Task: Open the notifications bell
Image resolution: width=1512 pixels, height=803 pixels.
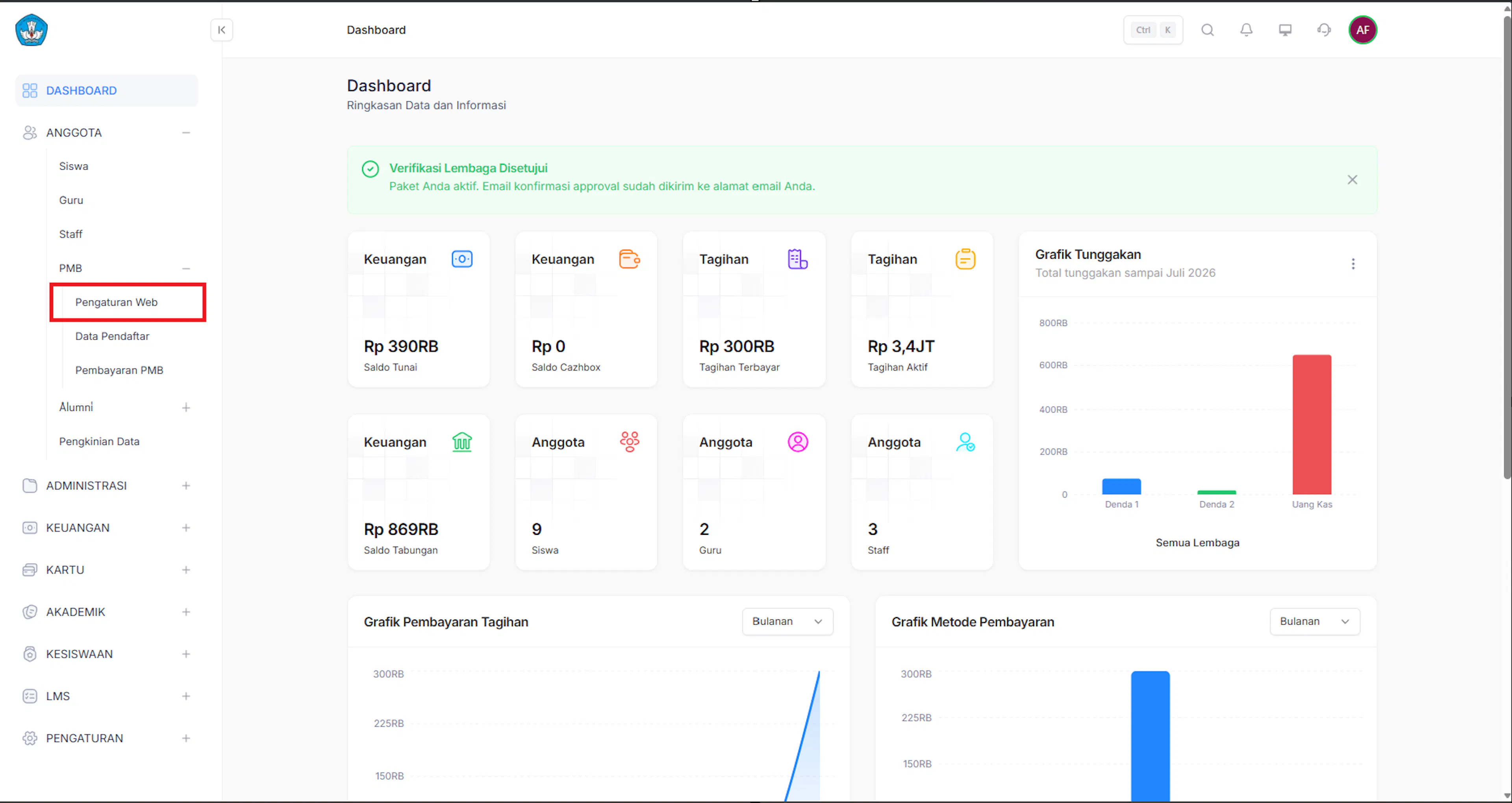Action: pos(1246,30)
